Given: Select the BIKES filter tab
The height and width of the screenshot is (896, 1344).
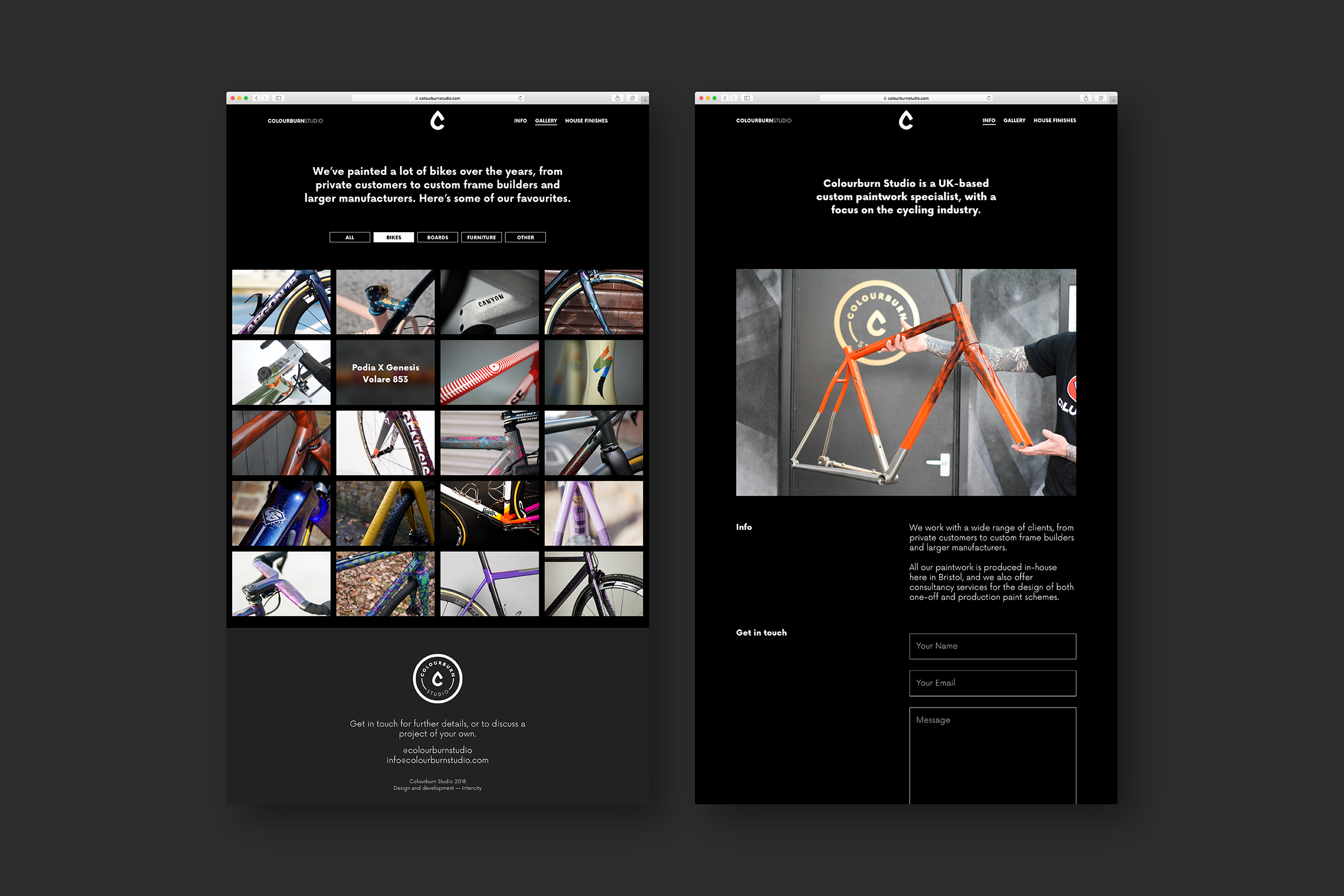Looking at the screenshot, I should coord(393,237).
